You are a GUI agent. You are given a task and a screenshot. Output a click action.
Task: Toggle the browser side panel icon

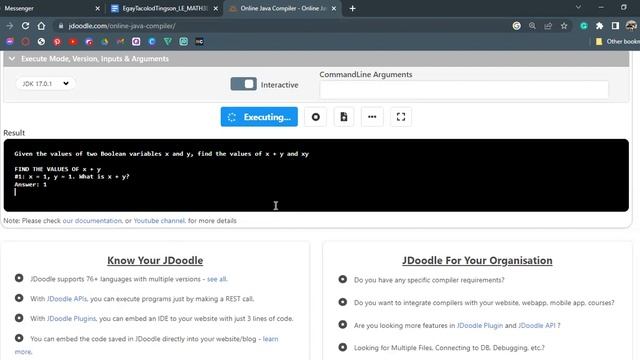[x=615, y=26]
